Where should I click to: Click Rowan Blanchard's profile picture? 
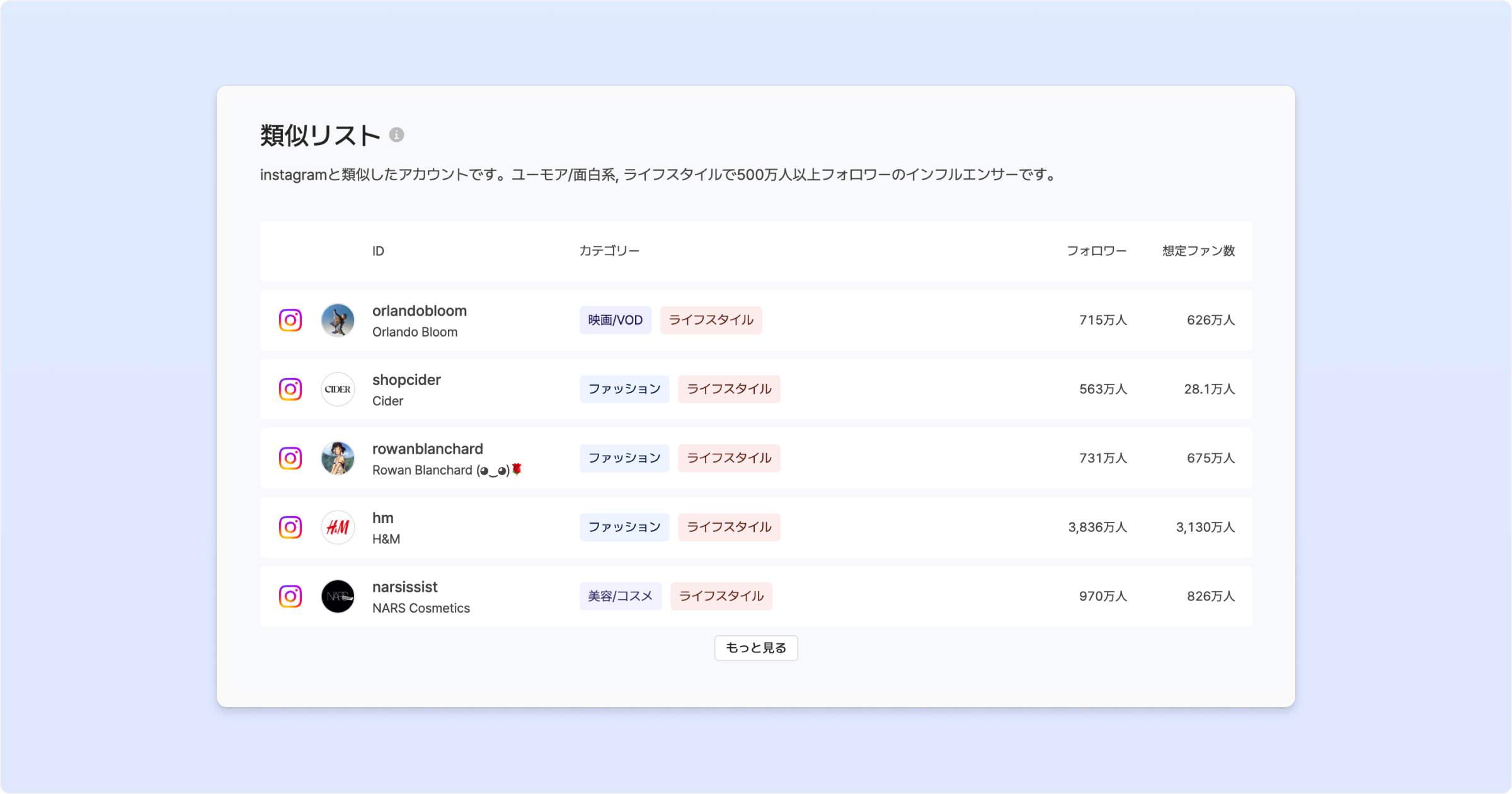click(338, 458)
